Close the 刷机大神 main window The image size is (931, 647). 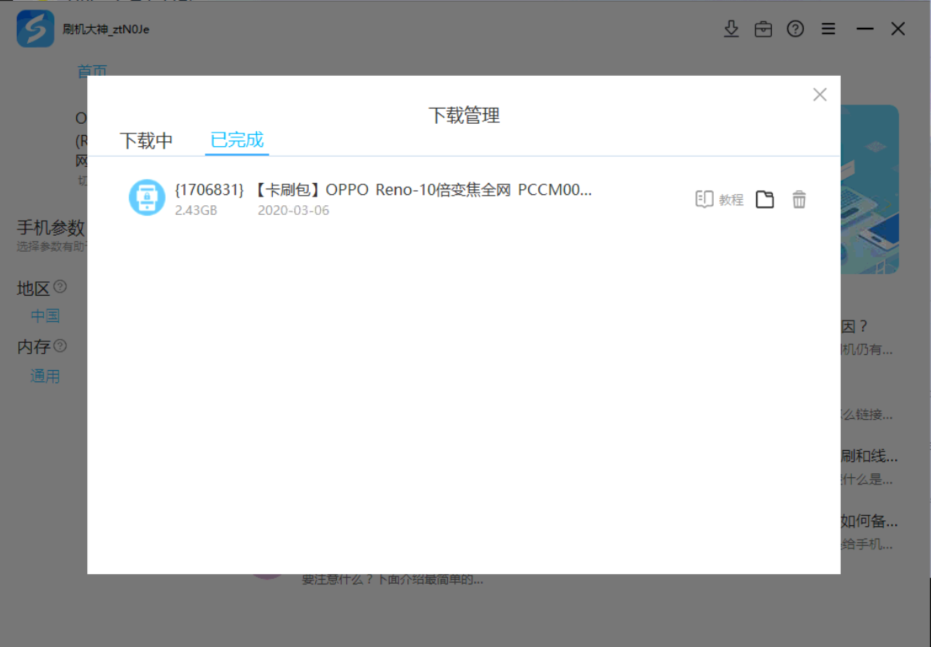click(x=898, y=28)
